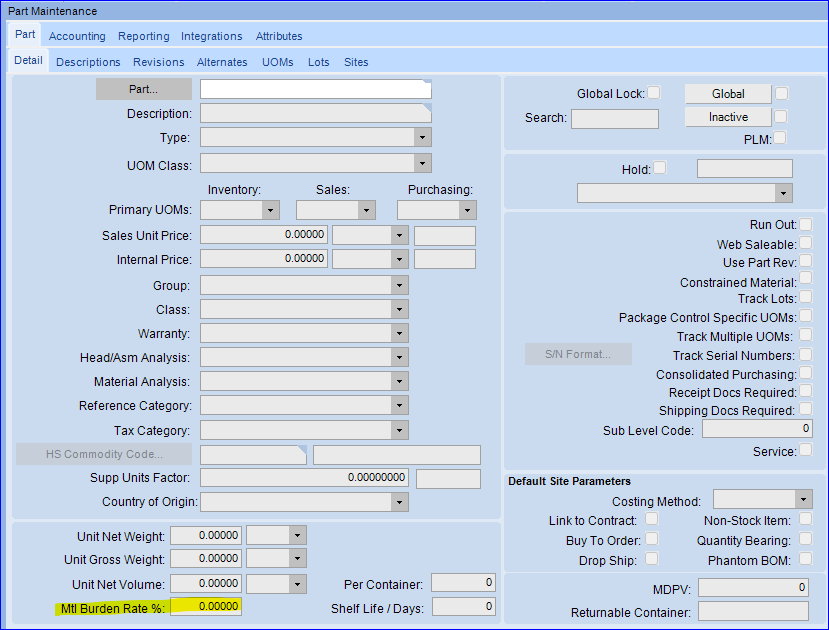The width and height of the screenshot is (829, 630).
Task: Check Shipping Docs Required
Action: tap(806, 409)
